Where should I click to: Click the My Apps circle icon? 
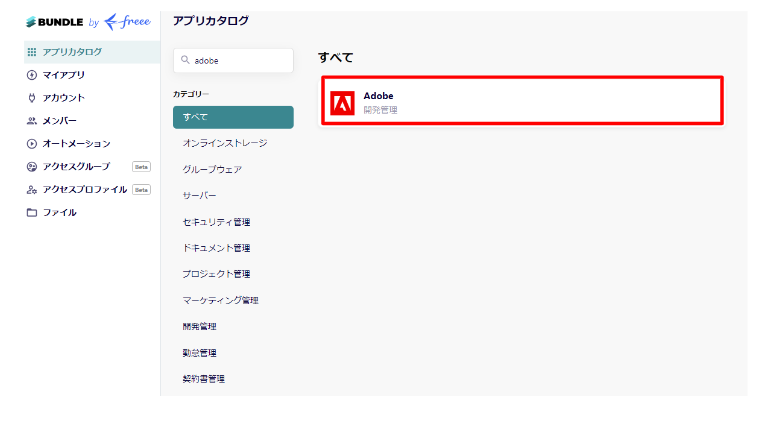[x=32, y=75]
